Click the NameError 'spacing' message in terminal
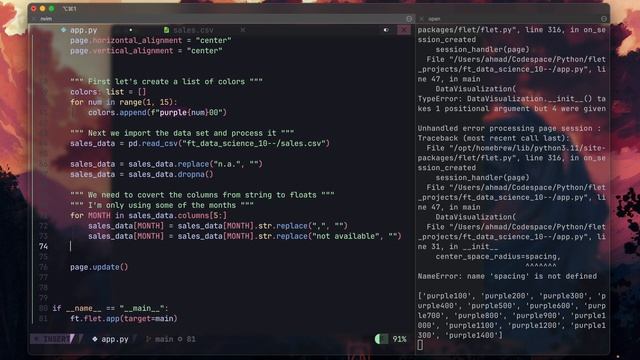Screen dimensions: 640x360 507,276
